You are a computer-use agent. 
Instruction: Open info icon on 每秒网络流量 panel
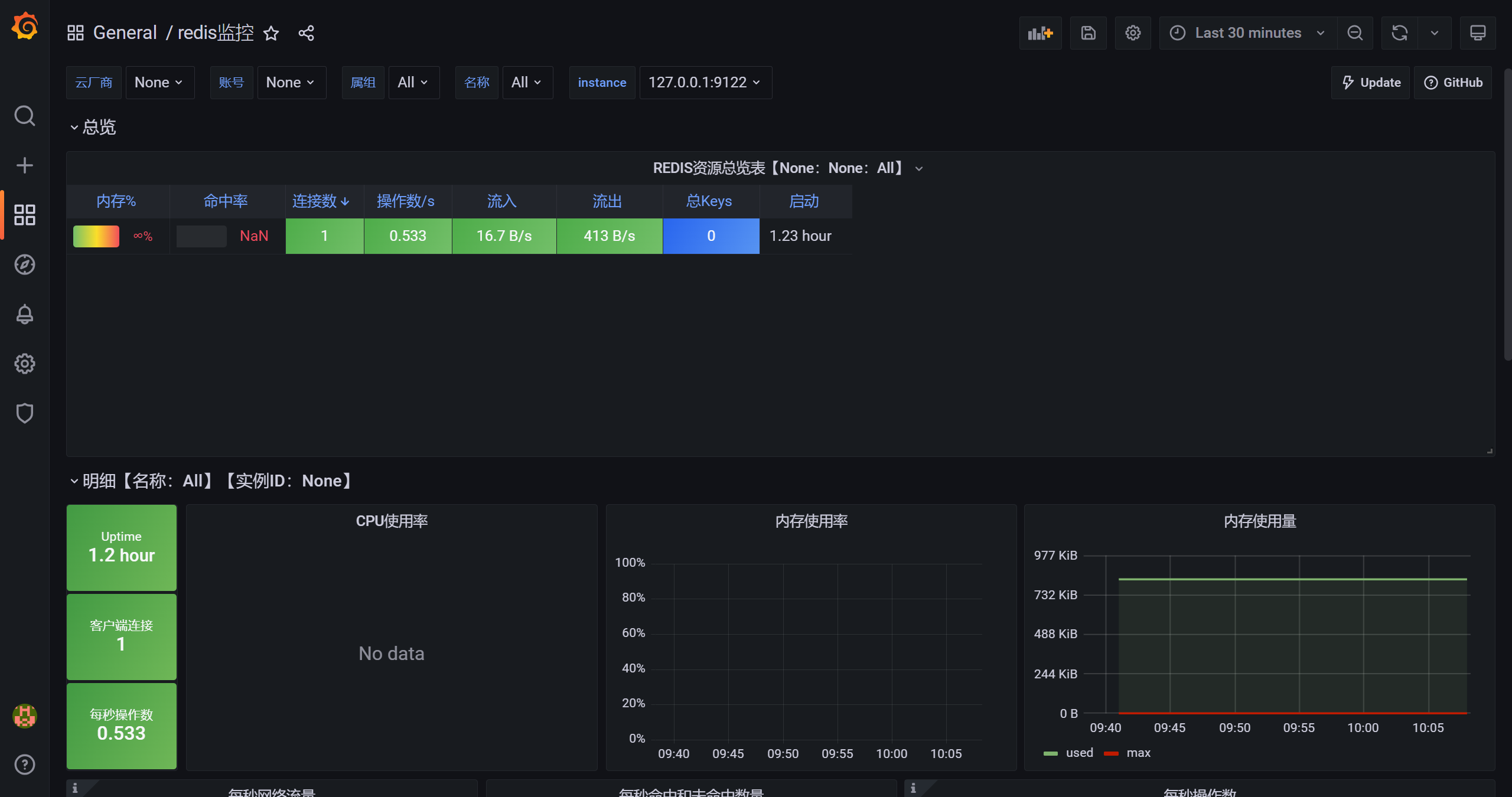coord(75,788)
